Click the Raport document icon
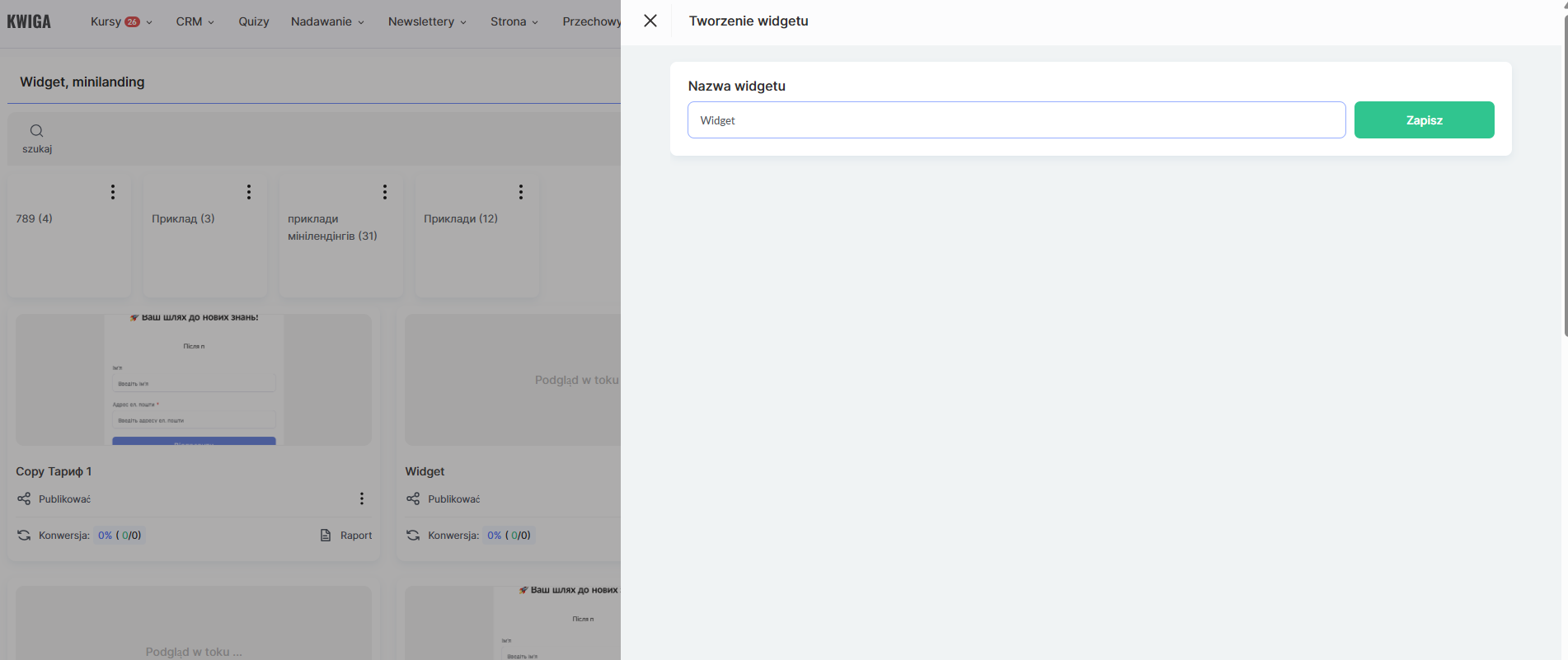Screen dimensions: 1568x660 (x=326, y=535)
